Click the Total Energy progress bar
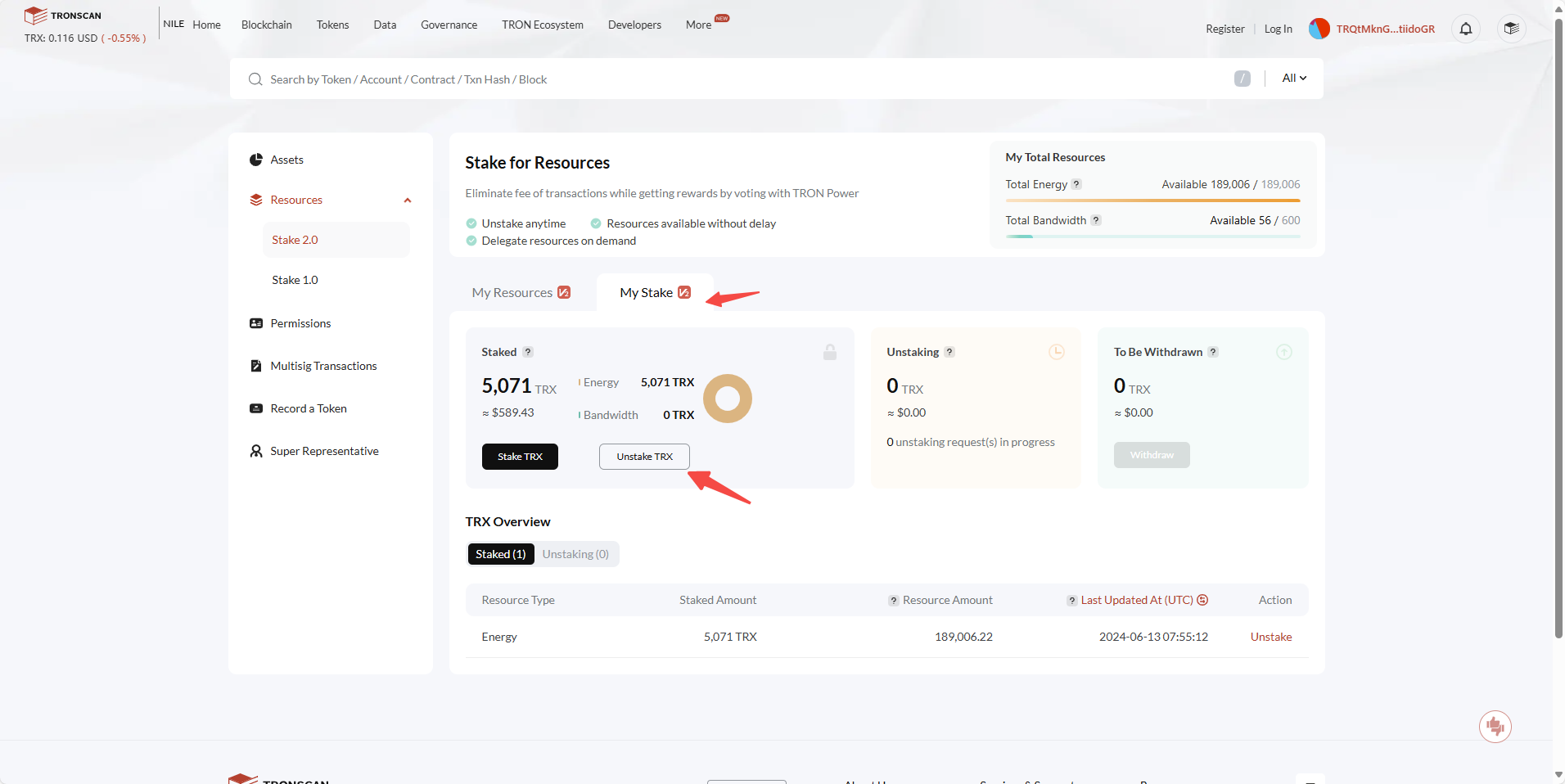 [1153, 201]
